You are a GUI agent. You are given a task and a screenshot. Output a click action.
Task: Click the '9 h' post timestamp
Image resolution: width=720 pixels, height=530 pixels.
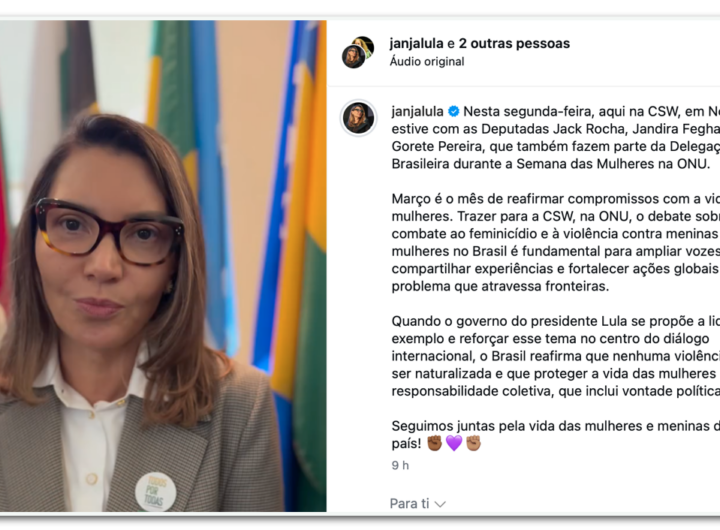(400, 465)
